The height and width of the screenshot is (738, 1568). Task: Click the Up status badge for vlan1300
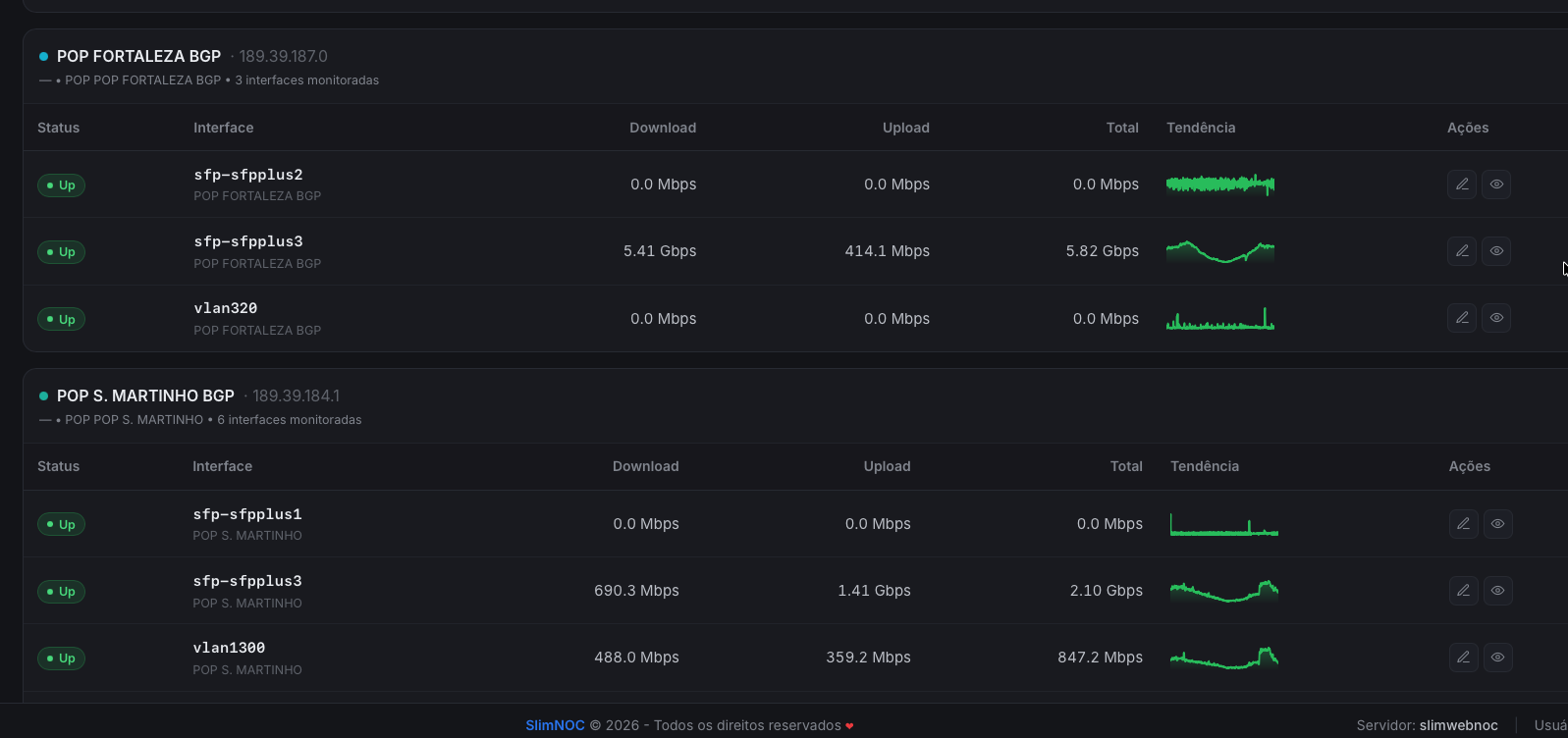click(61, 659)
